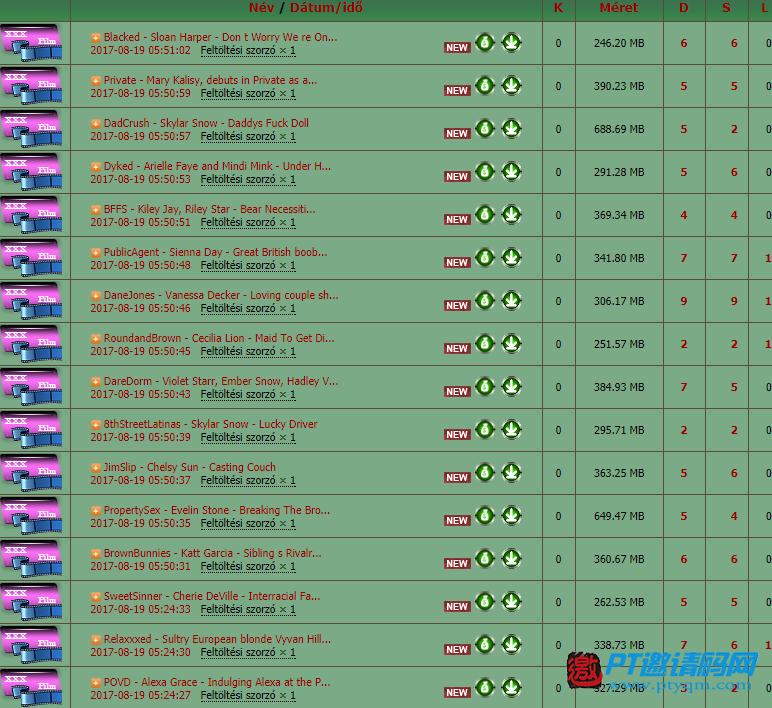The image size is (772, 708).
Task: Download the JimSlip - Chelsy Sun torrent
Action: [x=512, y=472]
